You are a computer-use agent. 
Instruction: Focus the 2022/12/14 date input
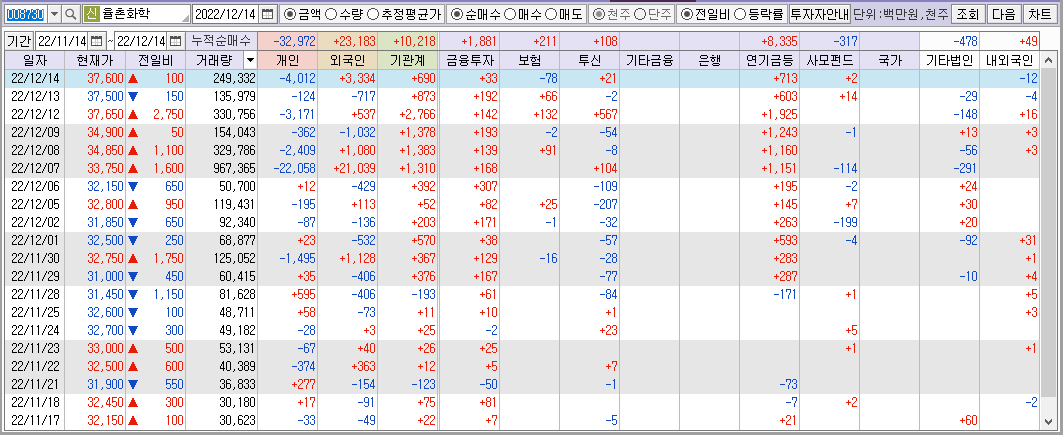pos(226,14)
